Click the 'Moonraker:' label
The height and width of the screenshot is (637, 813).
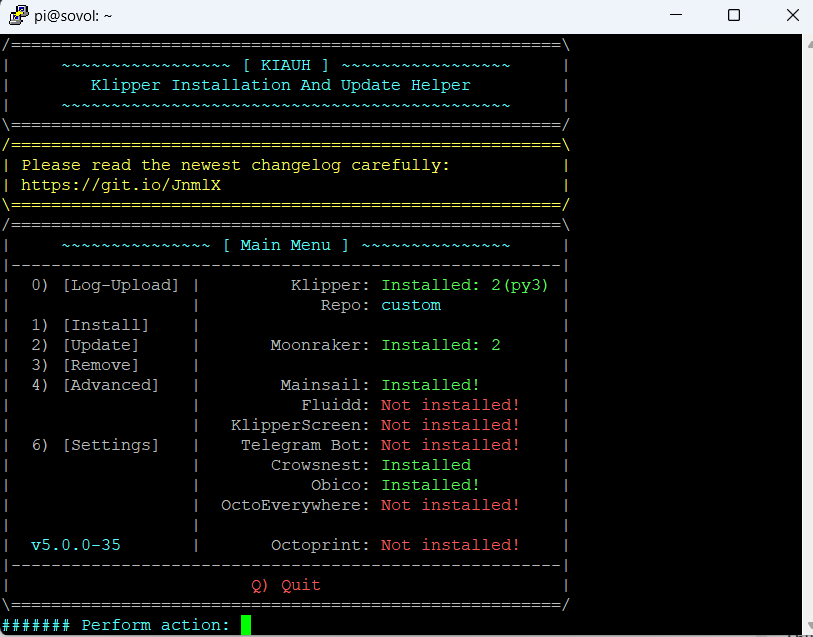tap(320, 345)
